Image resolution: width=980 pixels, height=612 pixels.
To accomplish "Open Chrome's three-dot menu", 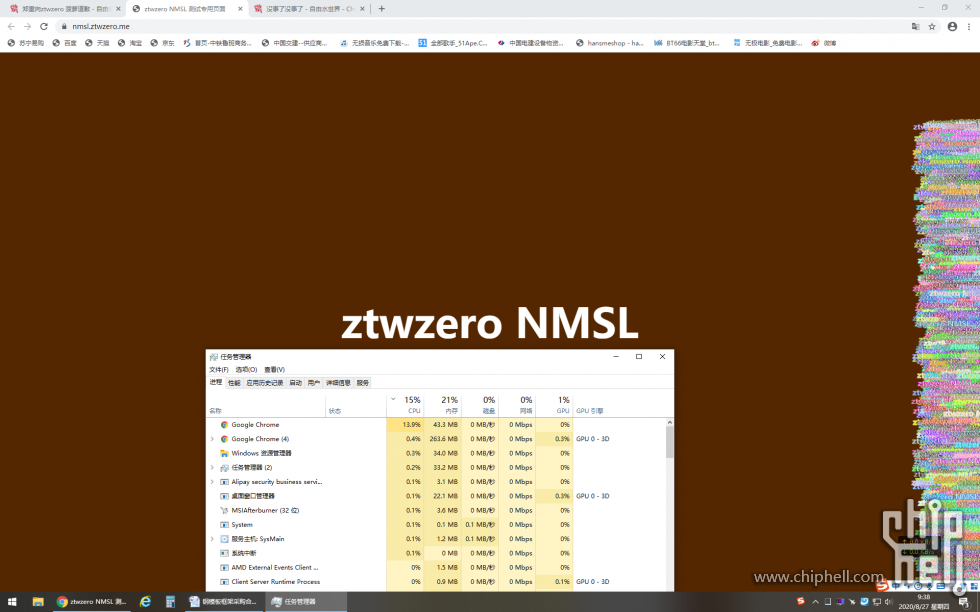I will (x=969, y=26).
